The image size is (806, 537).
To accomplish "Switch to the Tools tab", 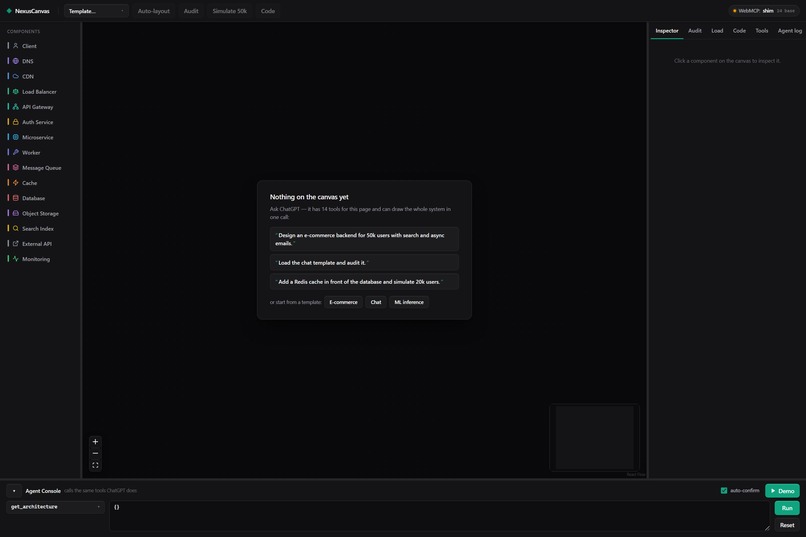I will pos(762,31).
